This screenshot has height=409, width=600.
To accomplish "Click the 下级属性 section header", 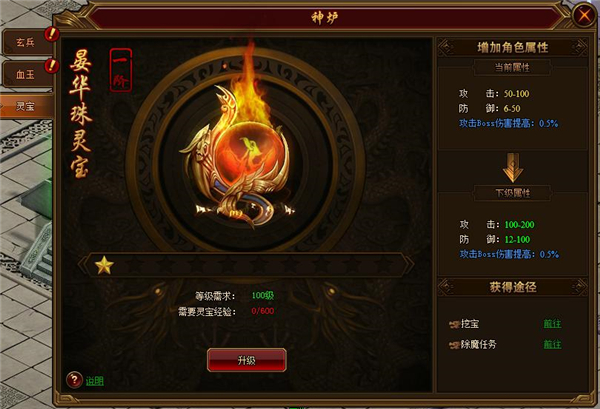I will click(x=512, y=193).
